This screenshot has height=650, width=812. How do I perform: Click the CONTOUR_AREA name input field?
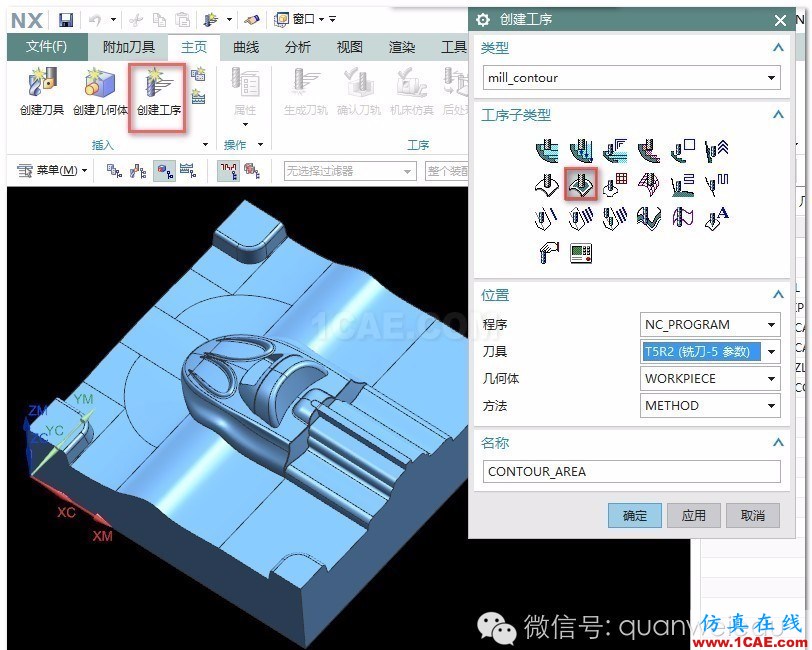(631, 472)
